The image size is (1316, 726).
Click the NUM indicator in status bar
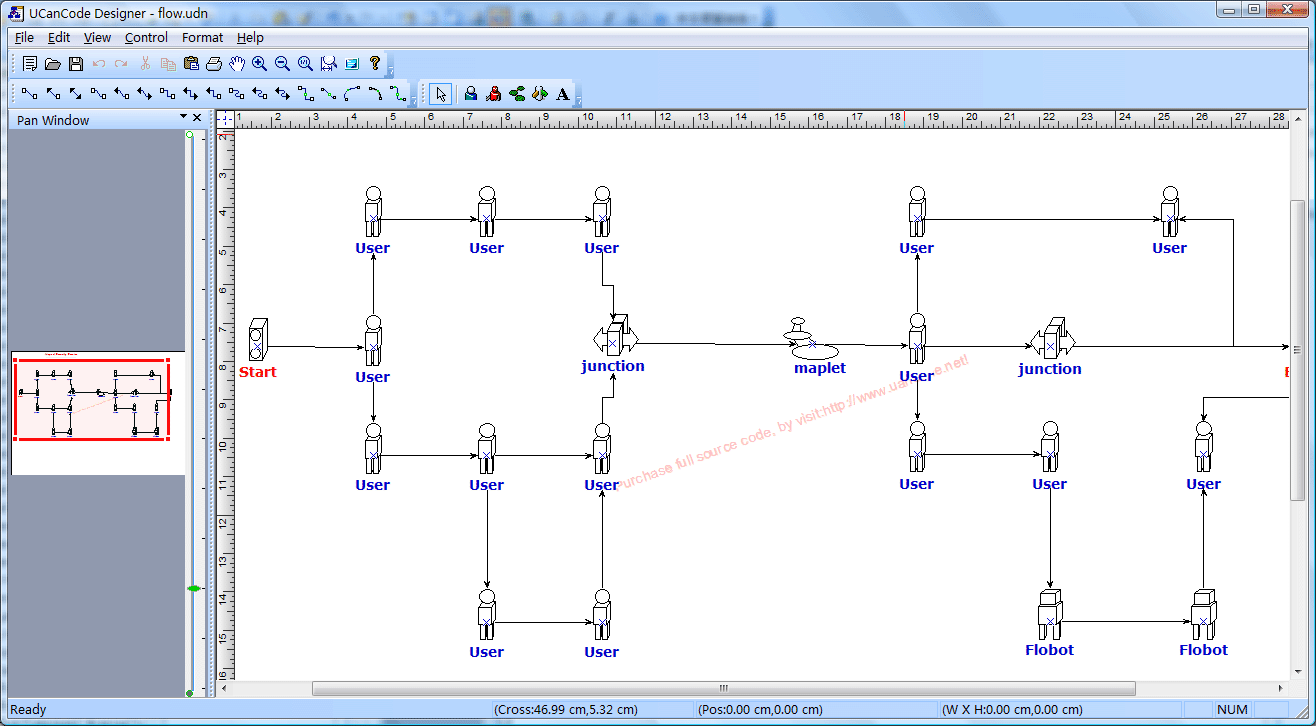[1232, 710]
